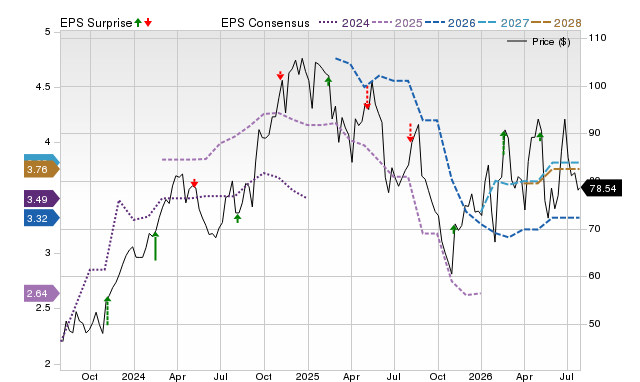Image resolution: width=640 pixels, height=382 pixels.
Task: Click the 90 label on the right price axis
Action: pos(594,133)
